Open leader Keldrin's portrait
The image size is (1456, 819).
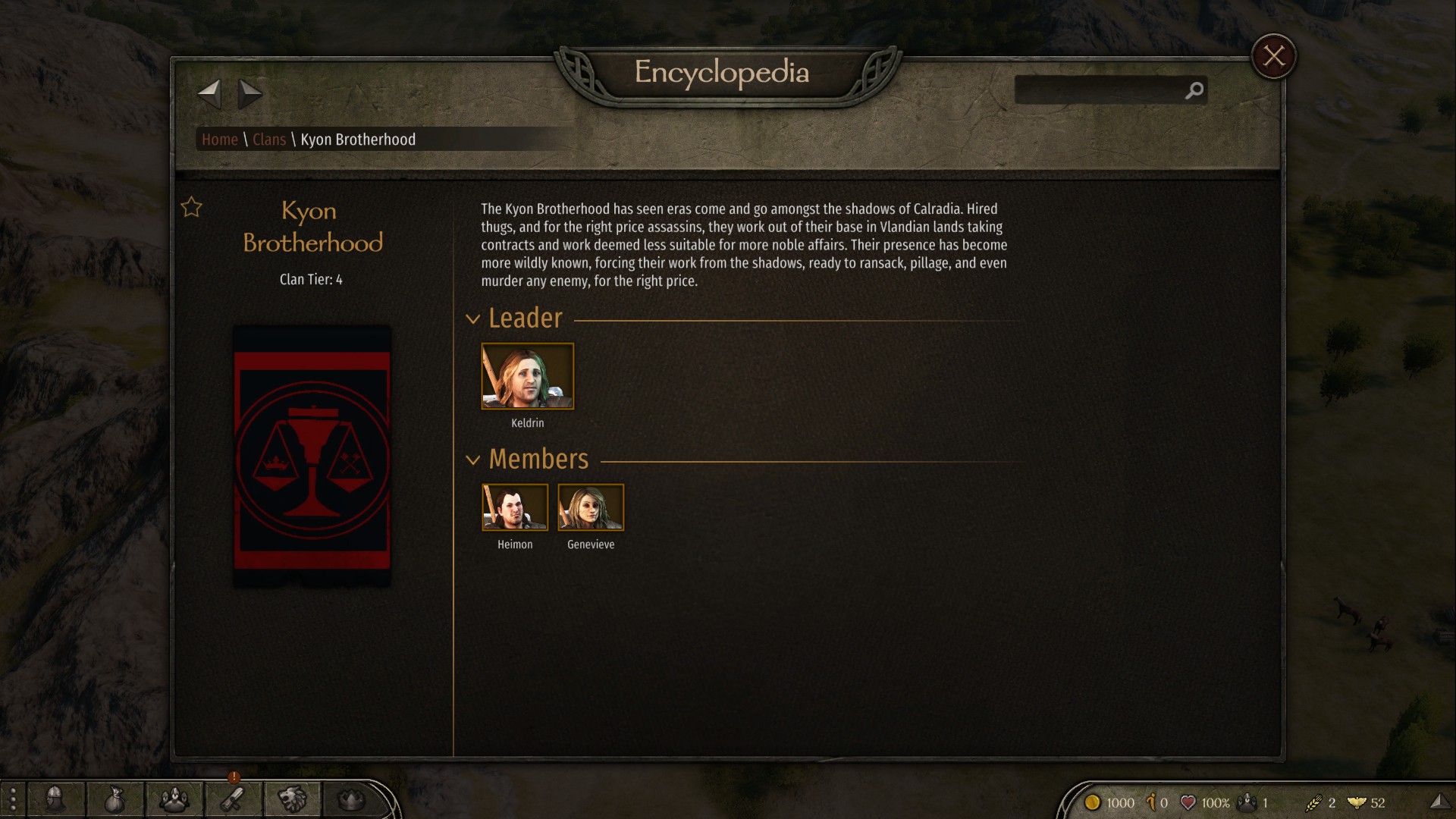(528, 376)
